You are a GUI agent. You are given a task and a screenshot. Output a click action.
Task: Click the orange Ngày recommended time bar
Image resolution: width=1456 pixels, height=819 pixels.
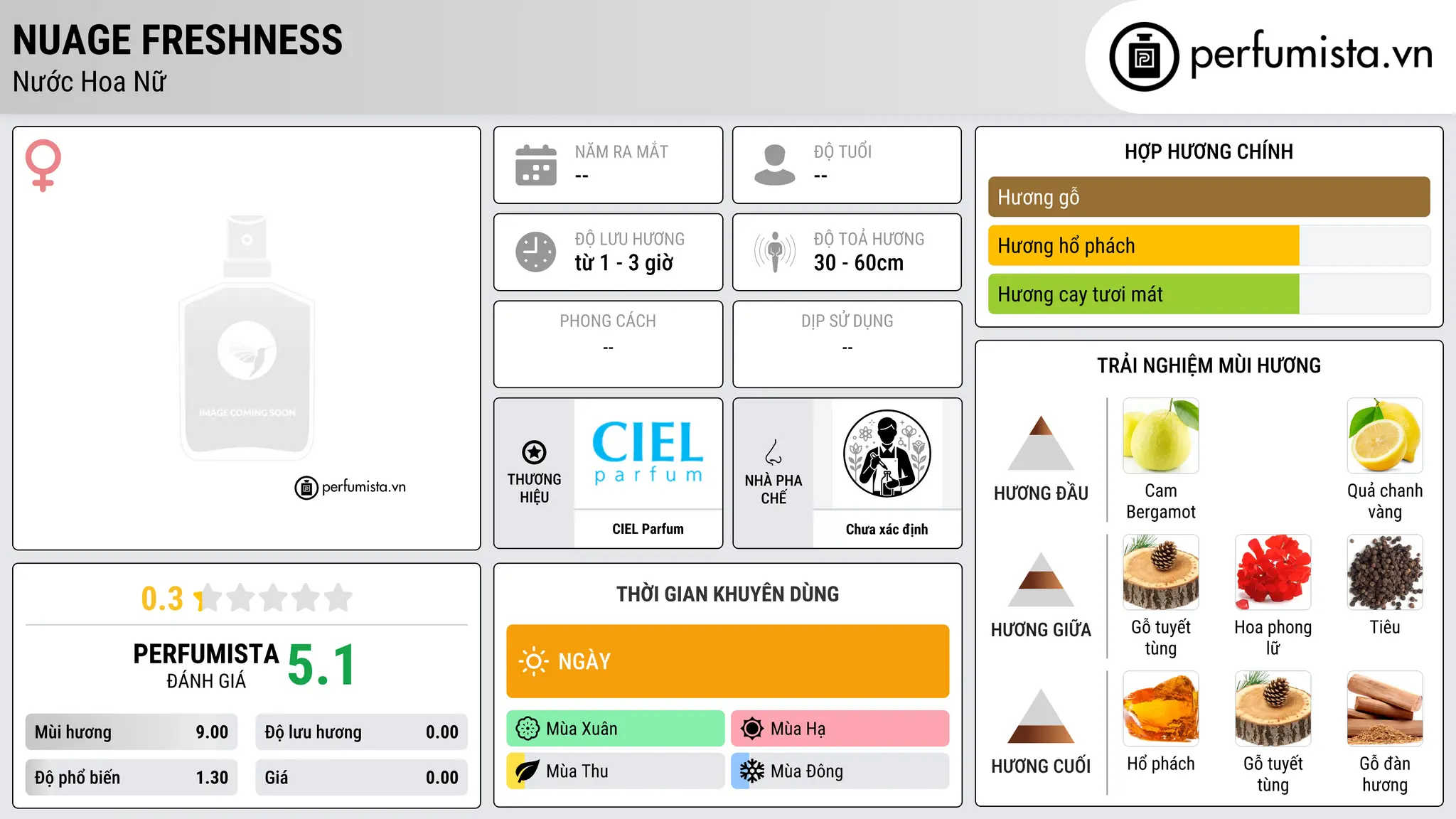point(728,661)
